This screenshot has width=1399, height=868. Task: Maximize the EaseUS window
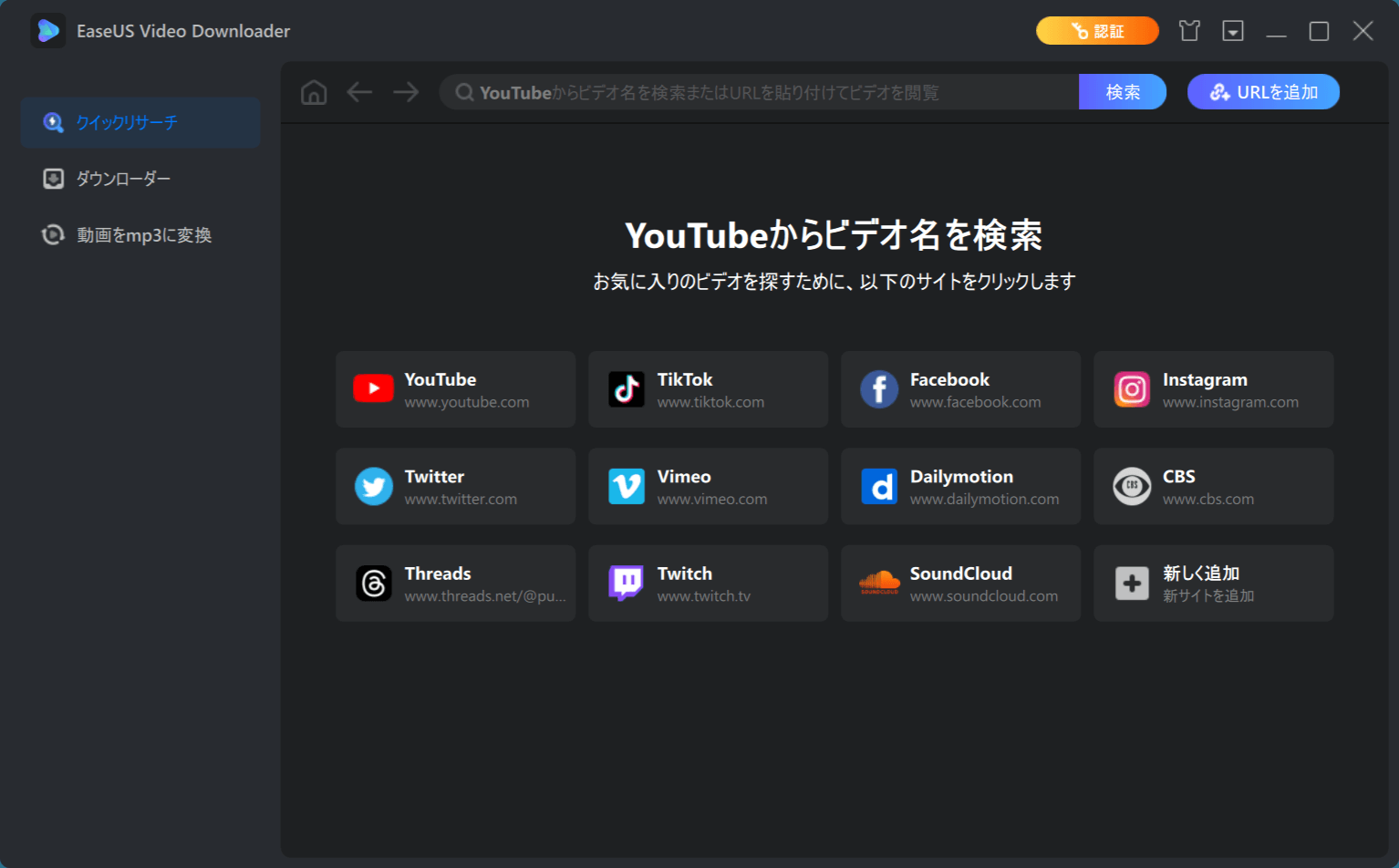(1319, 31)
